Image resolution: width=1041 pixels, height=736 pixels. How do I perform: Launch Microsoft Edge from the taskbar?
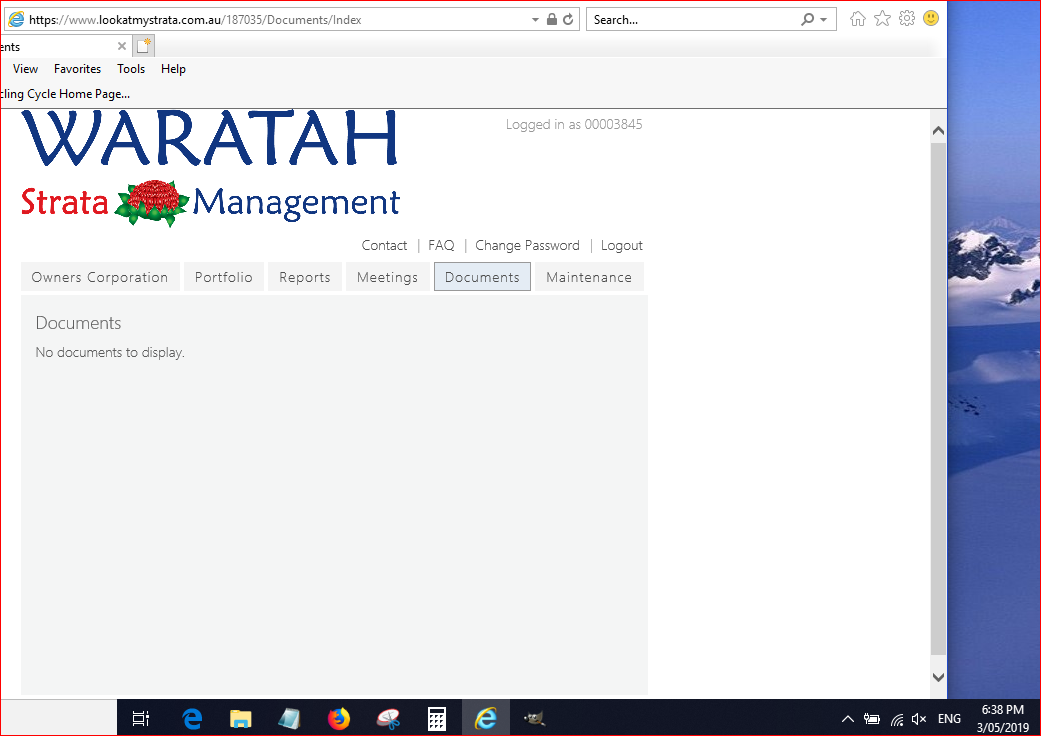tap(192, 718)
